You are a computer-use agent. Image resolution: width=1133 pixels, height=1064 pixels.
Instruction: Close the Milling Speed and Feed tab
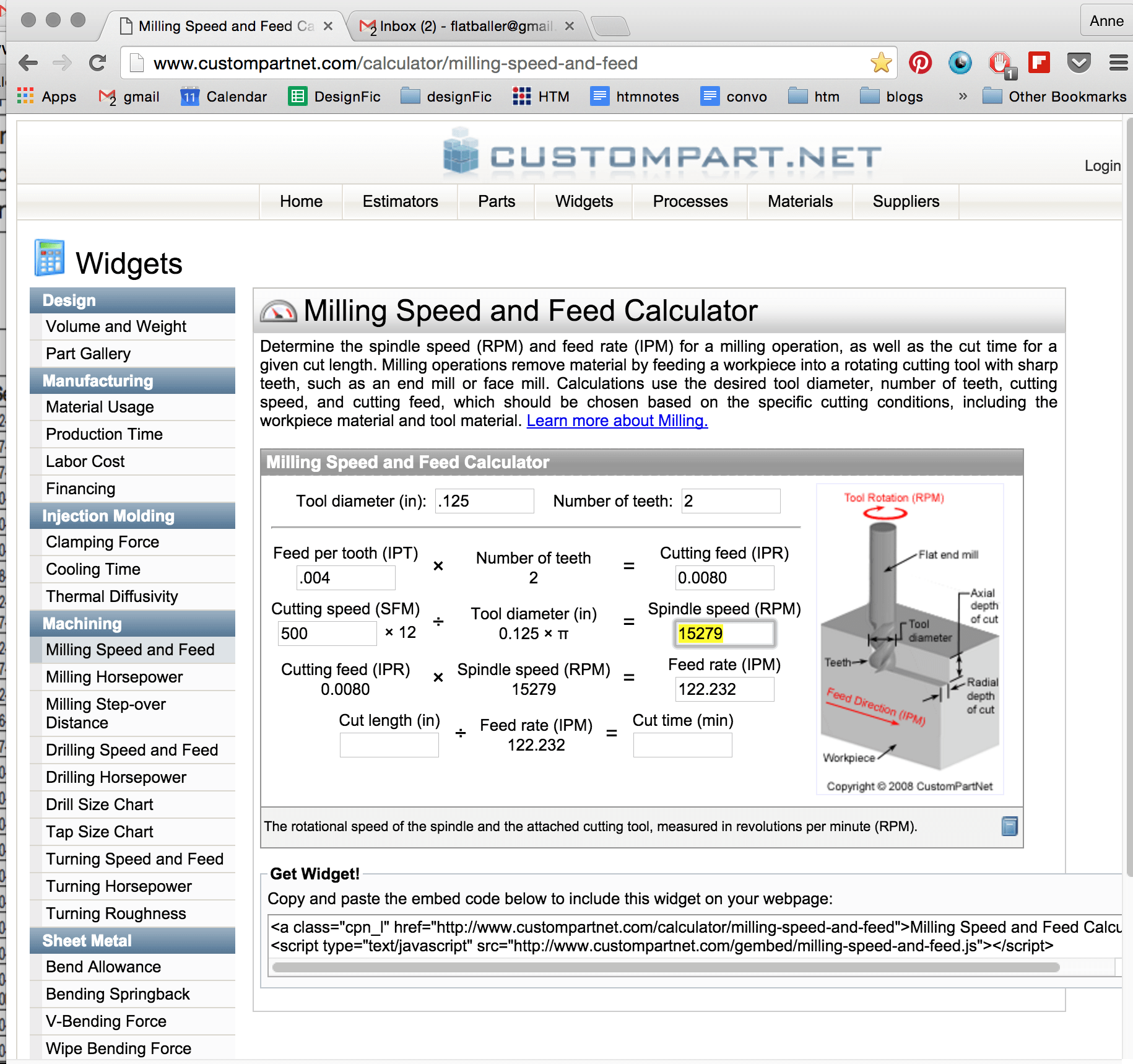click(328, 26)
